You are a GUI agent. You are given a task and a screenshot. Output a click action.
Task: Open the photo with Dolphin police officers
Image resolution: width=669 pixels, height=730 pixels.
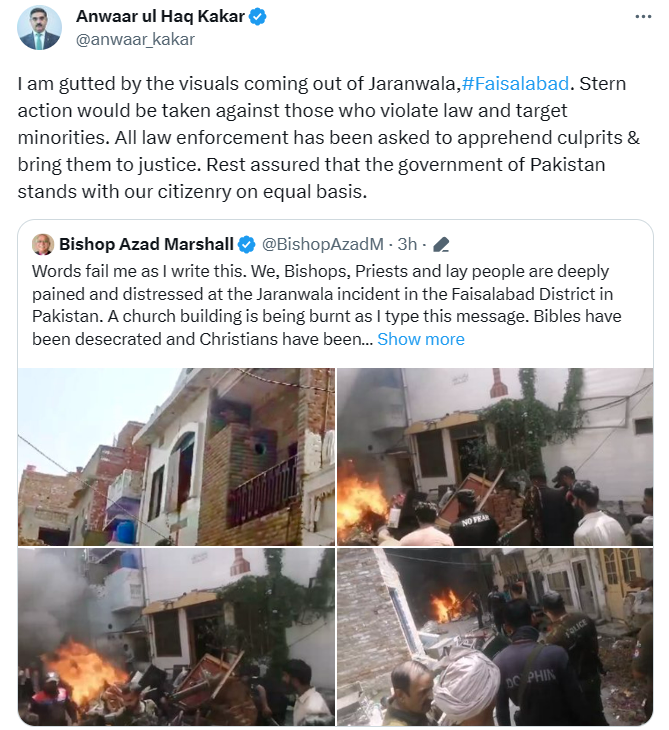[495, 636]
